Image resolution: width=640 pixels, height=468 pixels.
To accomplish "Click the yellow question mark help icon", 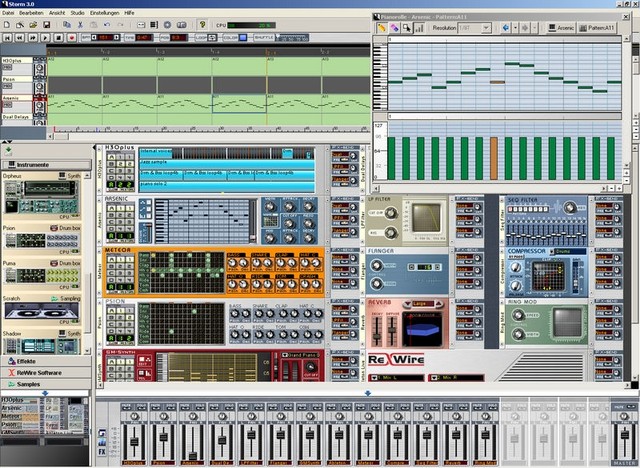I will [202, 25].
